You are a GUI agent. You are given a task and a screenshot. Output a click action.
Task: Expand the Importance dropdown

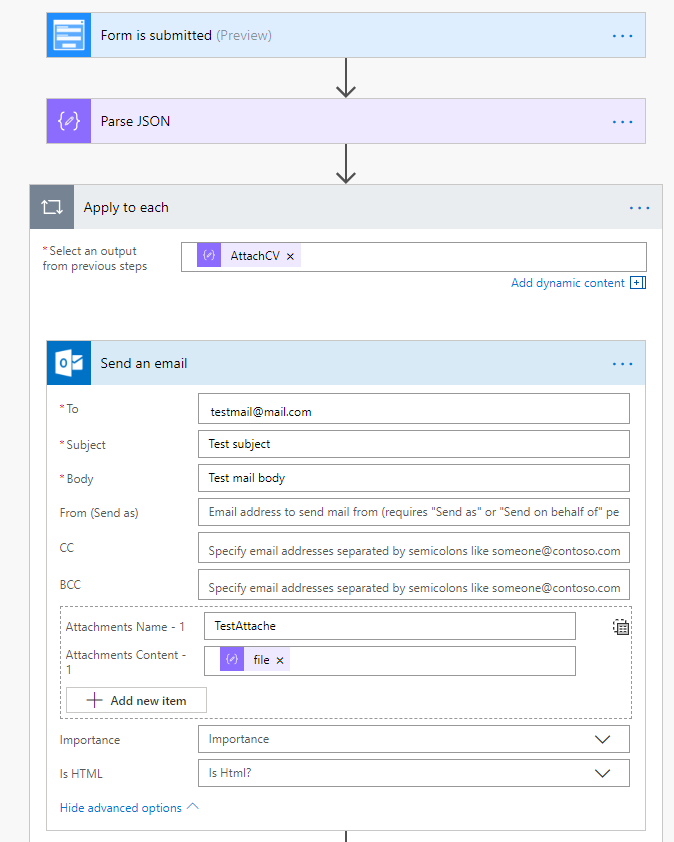coord(602,739)
